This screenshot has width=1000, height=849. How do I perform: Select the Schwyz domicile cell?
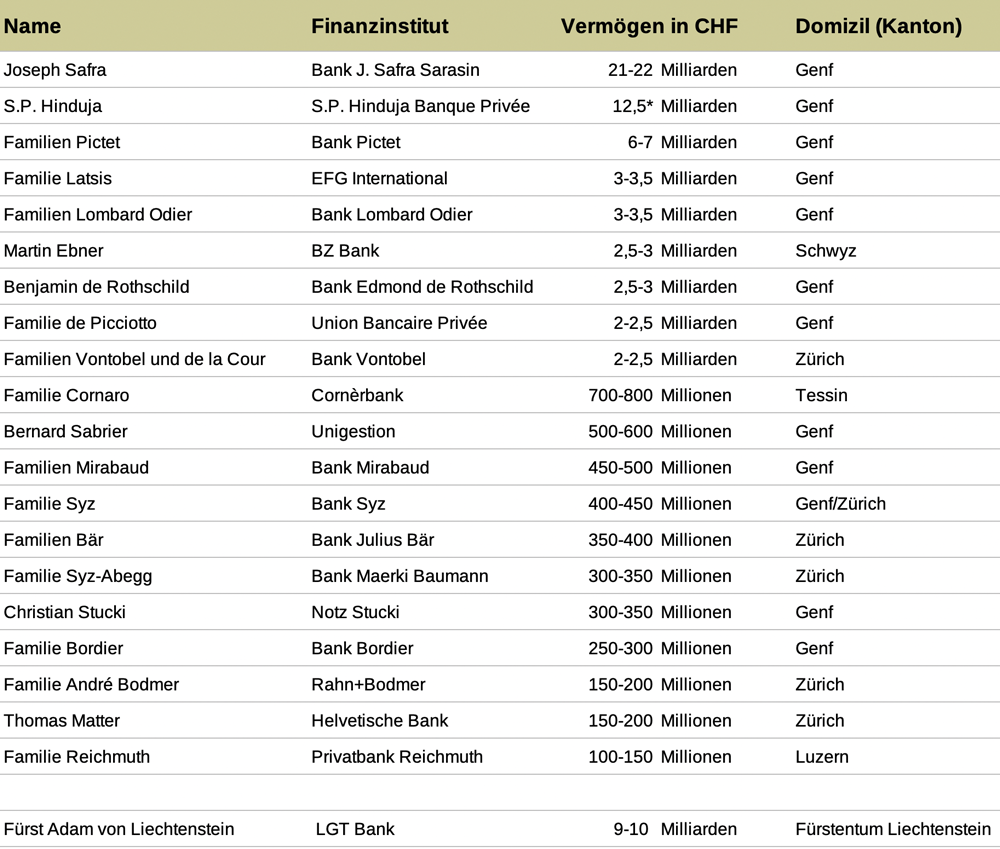tap(825, 251)
